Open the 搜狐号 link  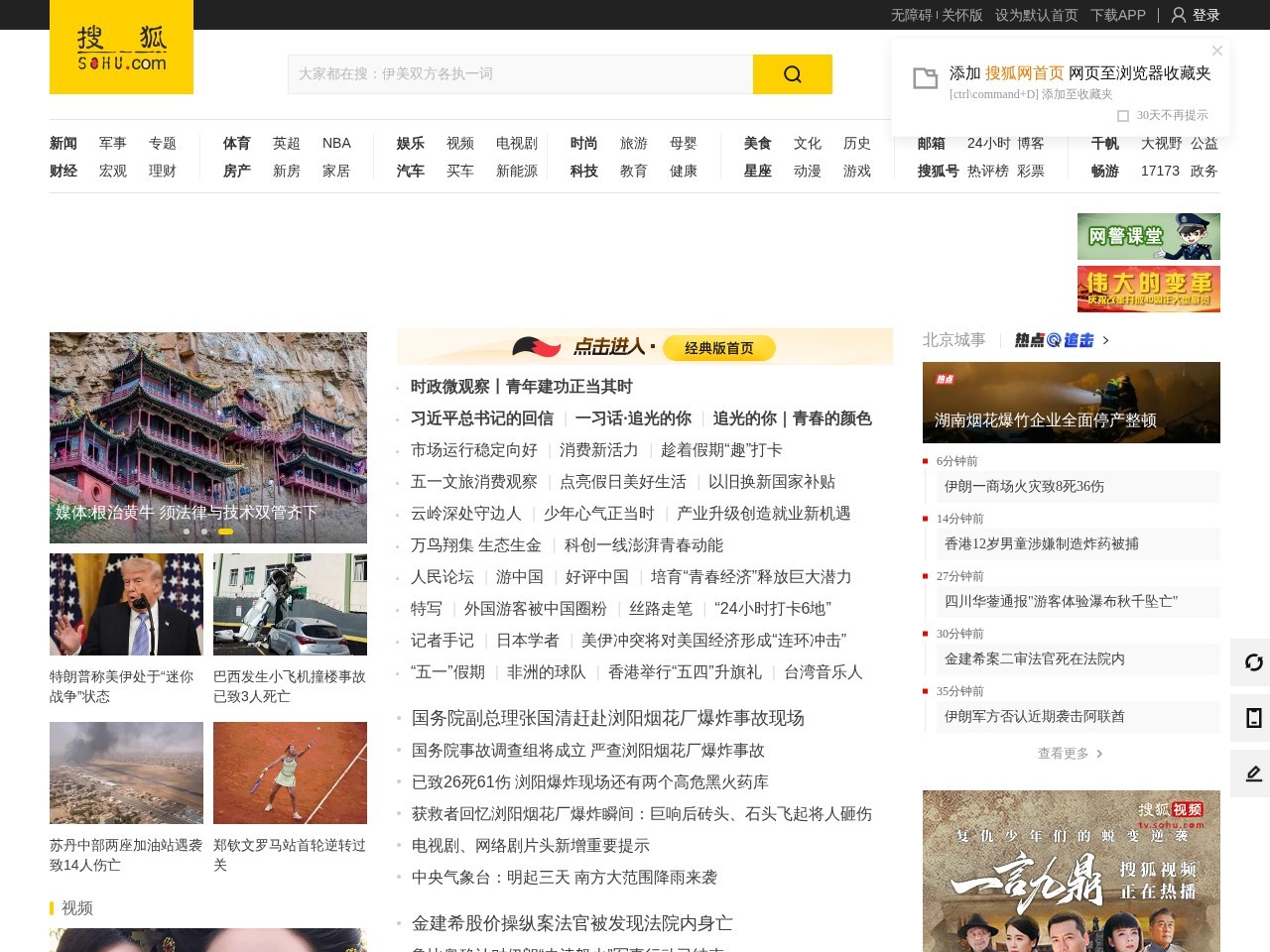(939, 171)
